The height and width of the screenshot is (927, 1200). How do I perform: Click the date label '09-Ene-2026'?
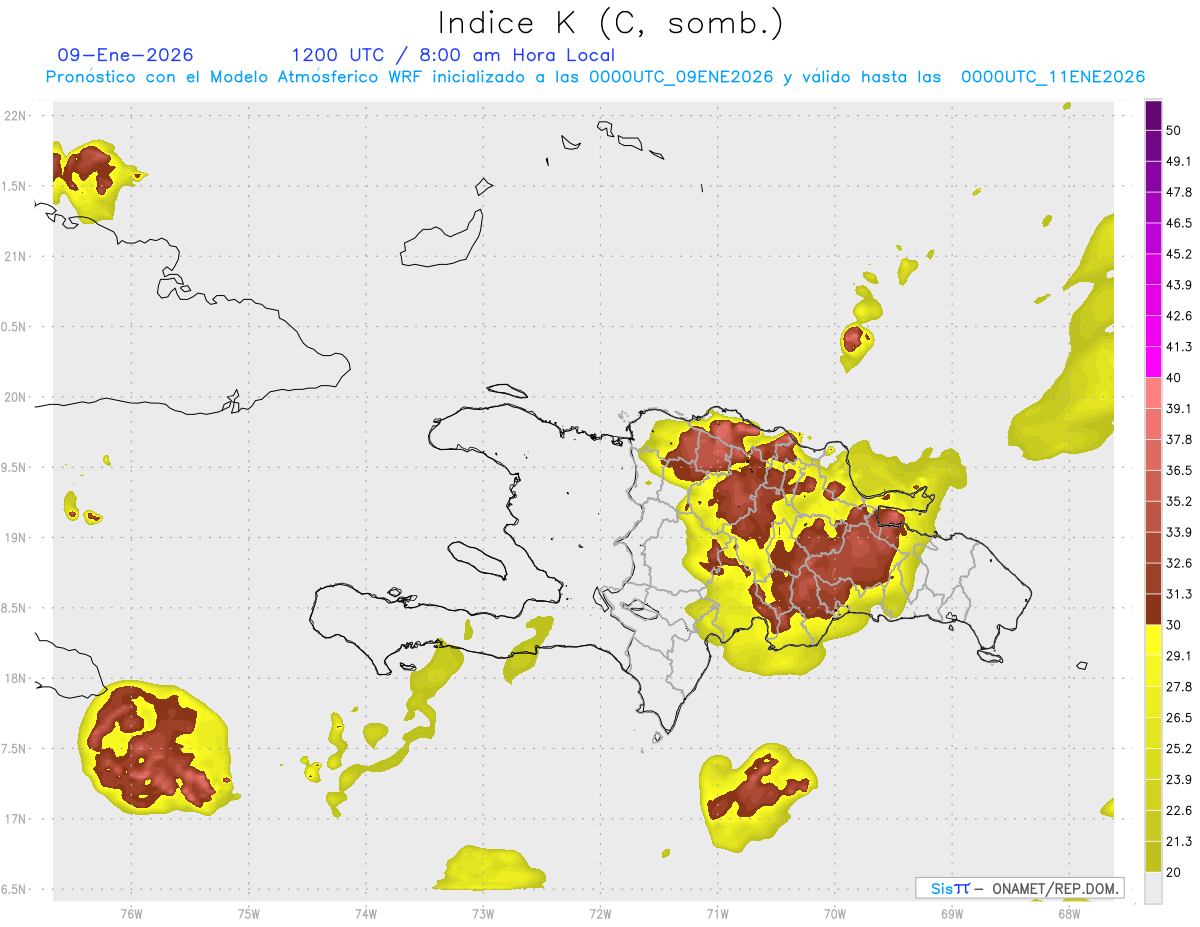click(126, 55)
